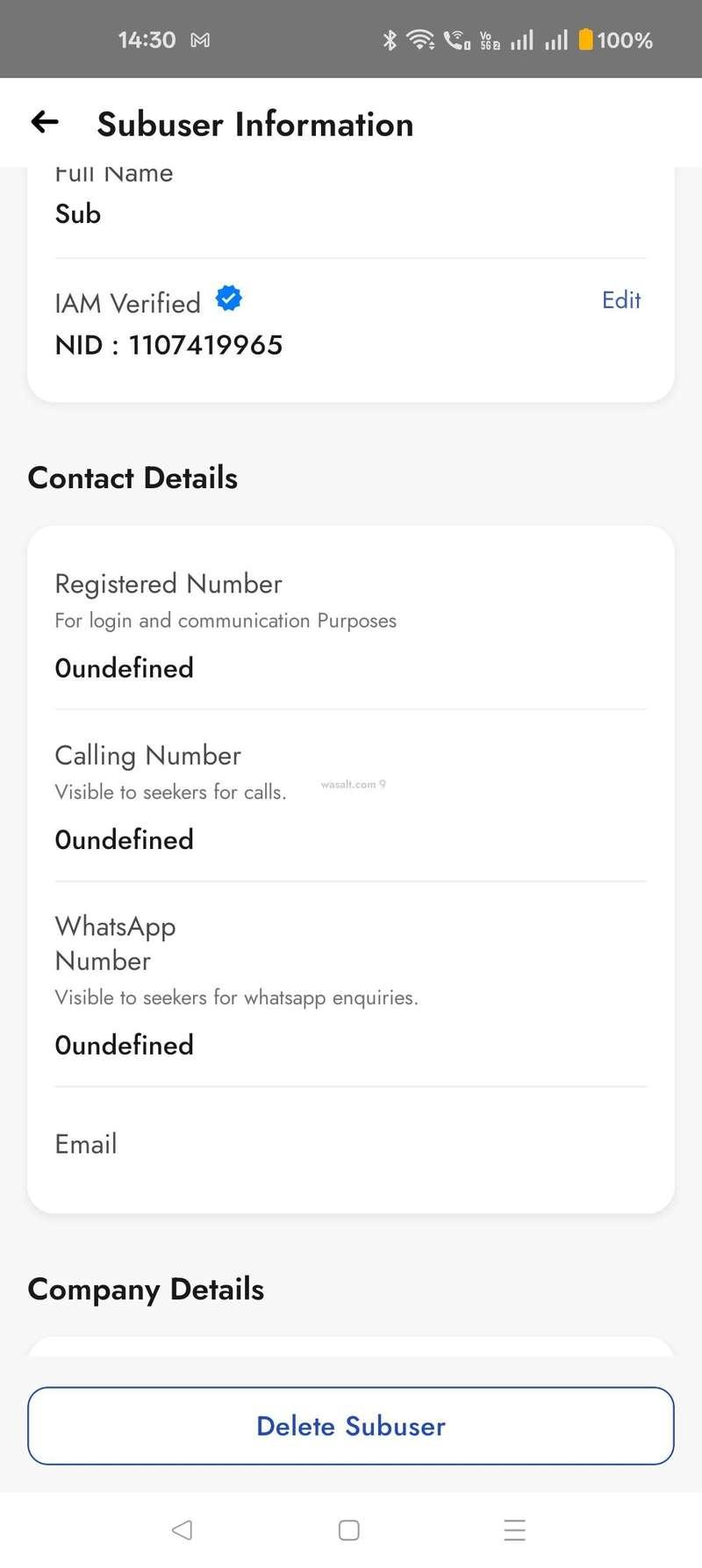Image resolution: width=702 pixels, height=1568 pixels.
Task: Tap the Edit link beside IAM Verified
Action: 621,300
